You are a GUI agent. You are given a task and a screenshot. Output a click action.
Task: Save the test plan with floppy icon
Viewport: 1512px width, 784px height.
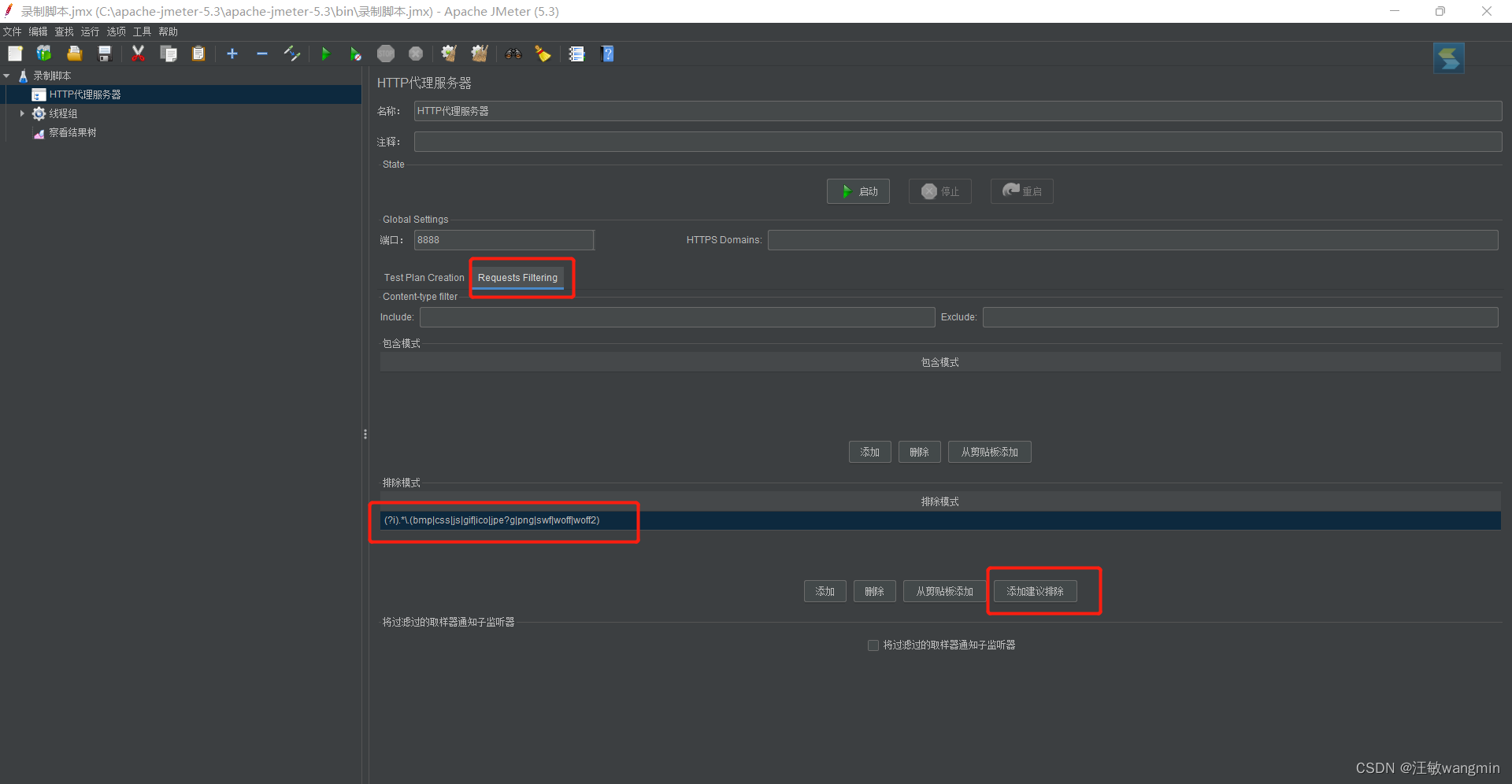click(104, 54)
